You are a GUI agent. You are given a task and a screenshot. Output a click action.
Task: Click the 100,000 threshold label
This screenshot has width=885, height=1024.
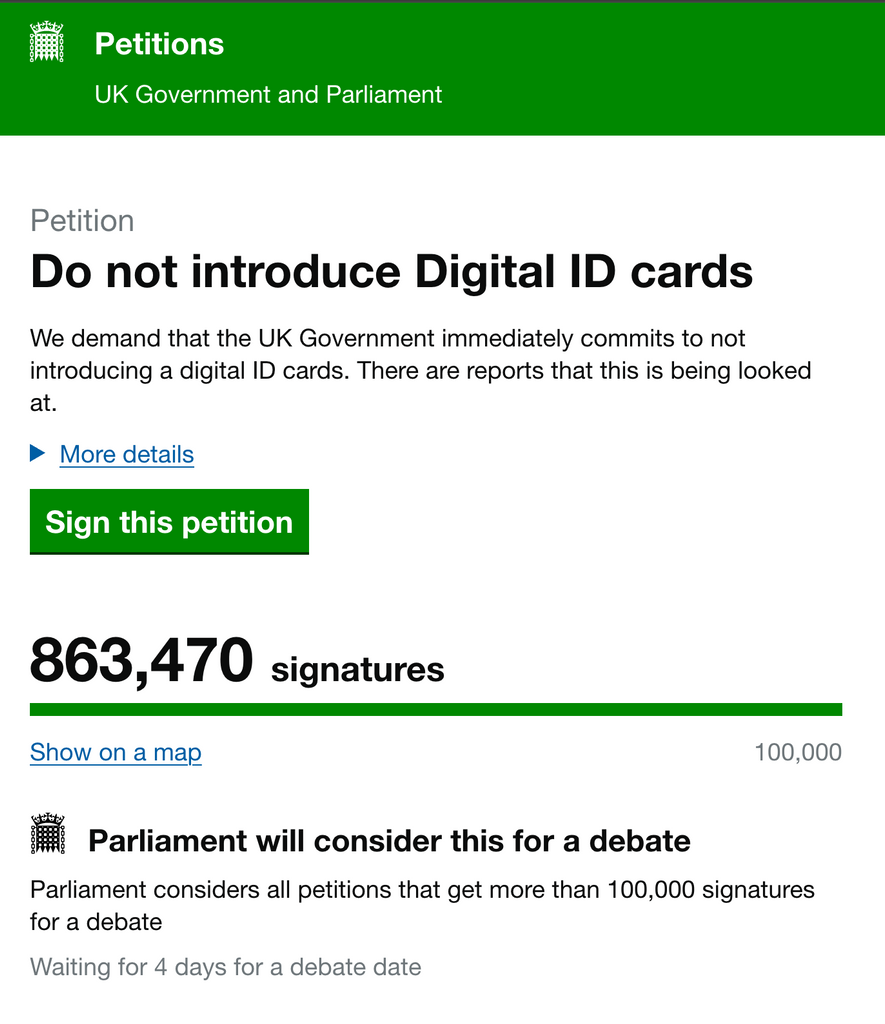pos(798,752)
